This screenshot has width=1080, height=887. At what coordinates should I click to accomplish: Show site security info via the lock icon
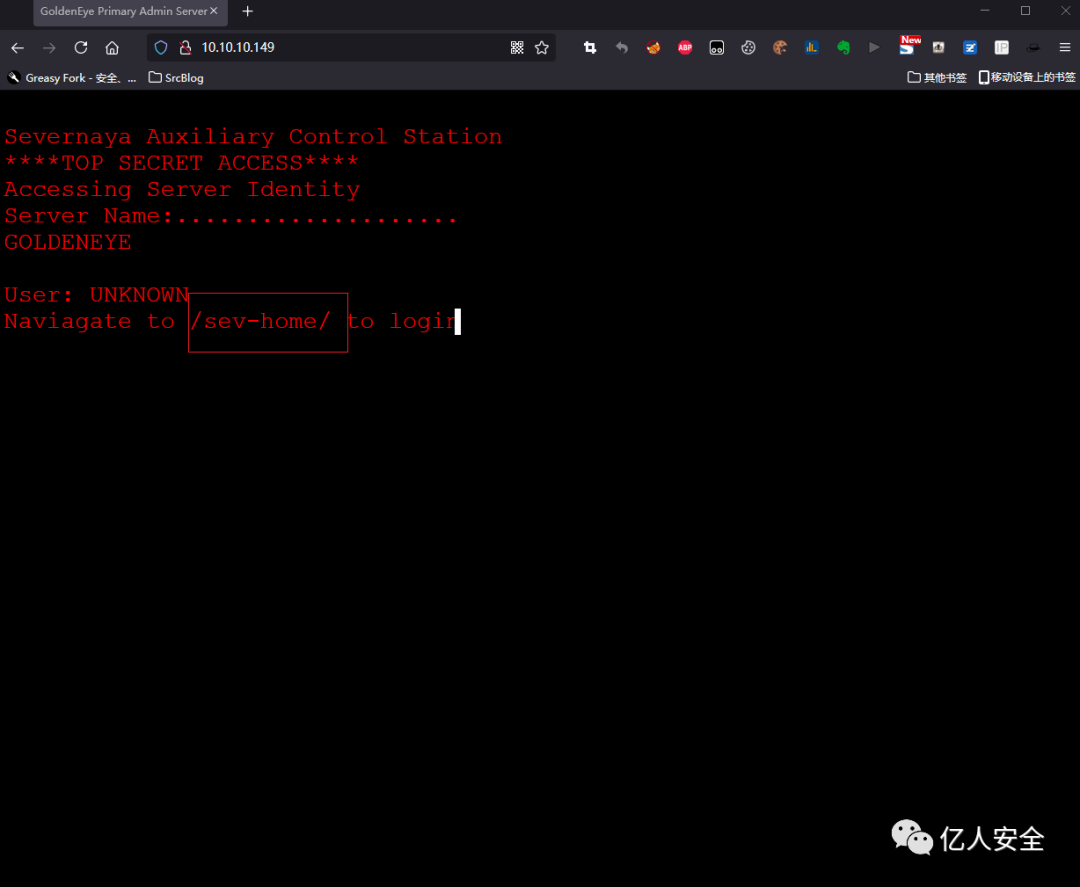(185, 48)
